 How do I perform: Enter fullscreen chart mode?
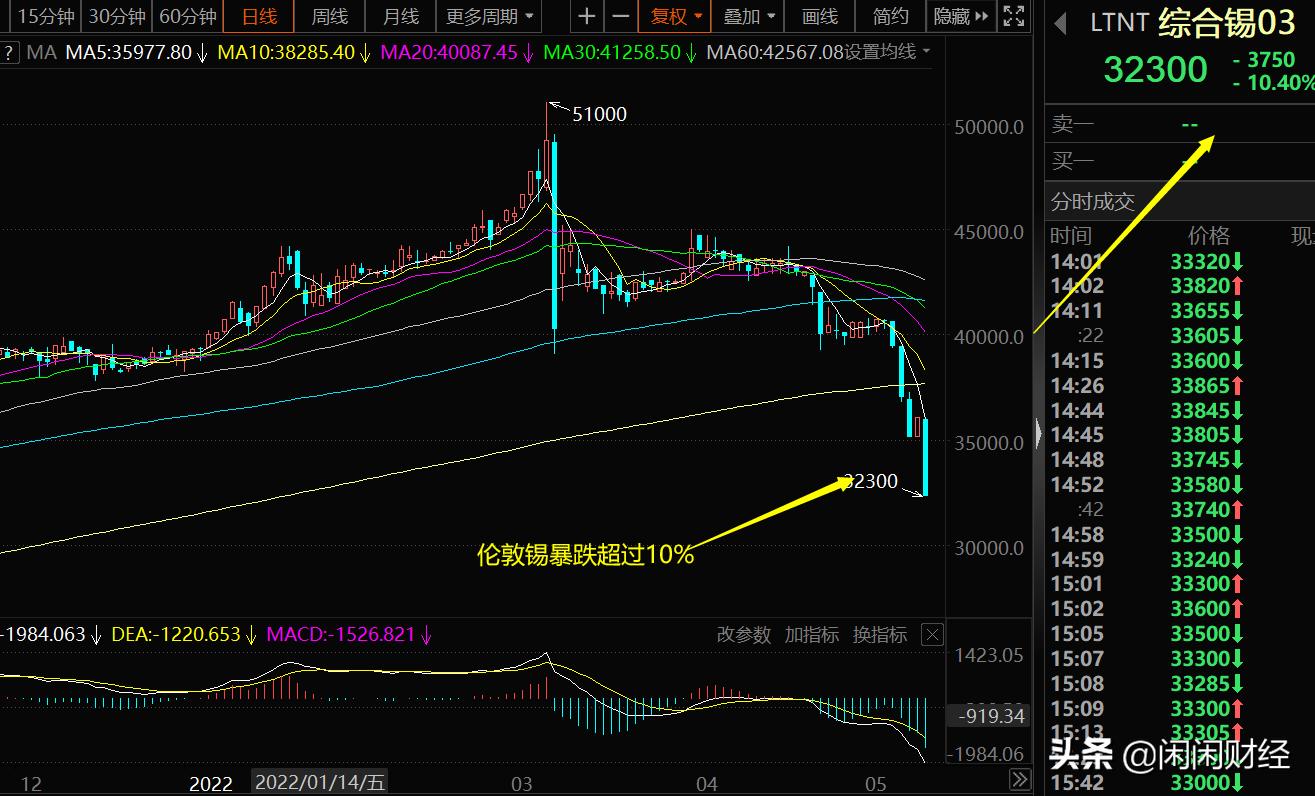tap(1013, 16)
